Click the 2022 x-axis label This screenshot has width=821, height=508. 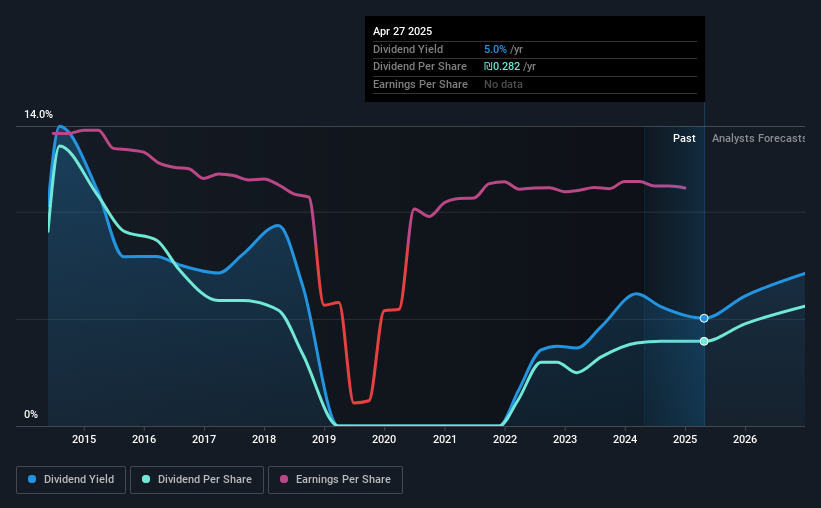point(505,439)
